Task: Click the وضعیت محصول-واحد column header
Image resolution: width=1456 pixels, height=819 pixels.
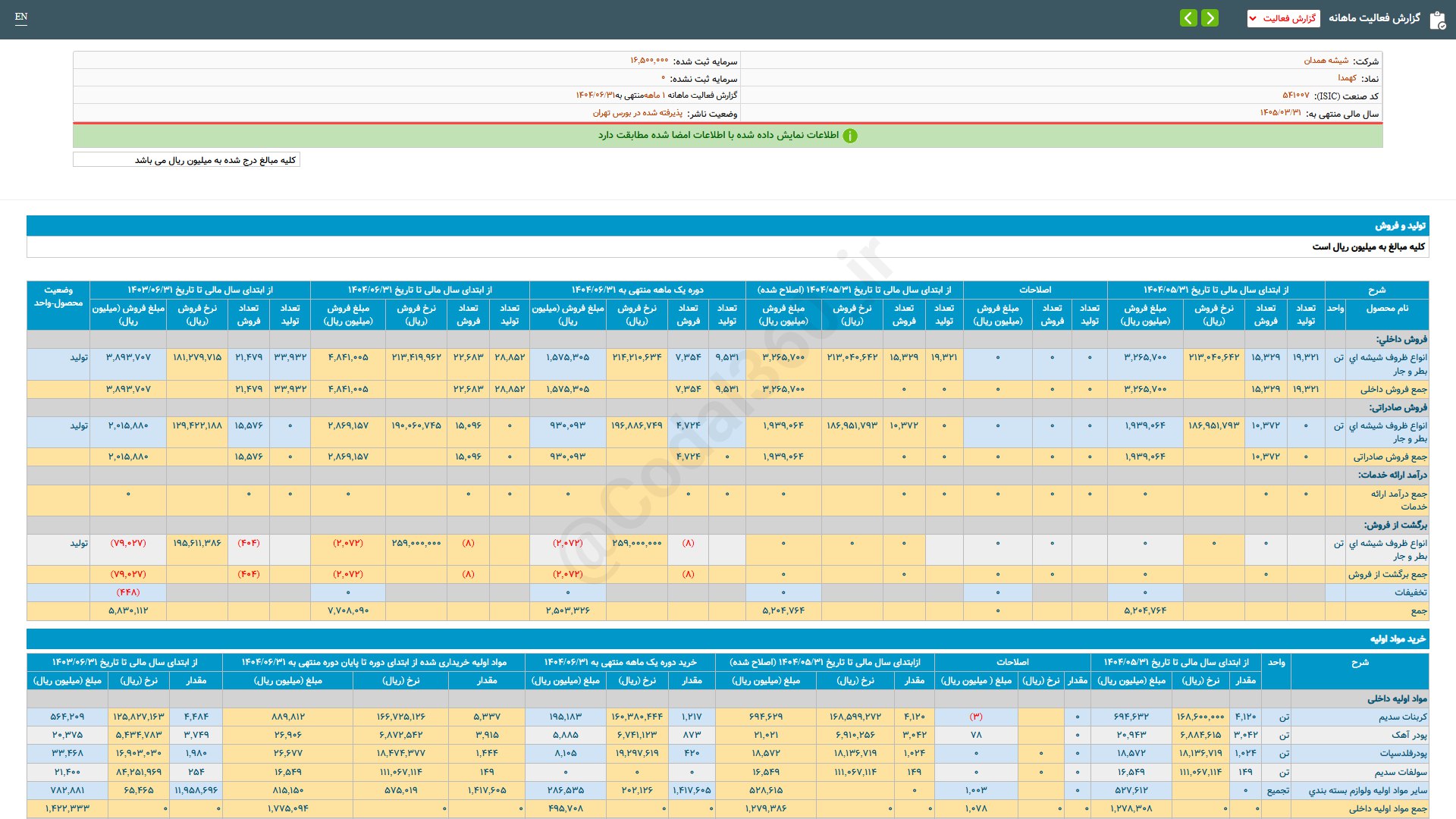Action: point(58,297)
